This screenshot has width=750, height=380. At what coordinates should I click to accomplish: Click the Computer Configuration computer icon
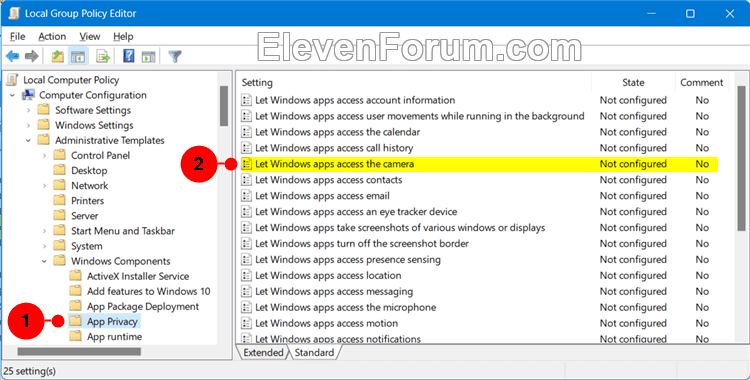click(29, 95)
